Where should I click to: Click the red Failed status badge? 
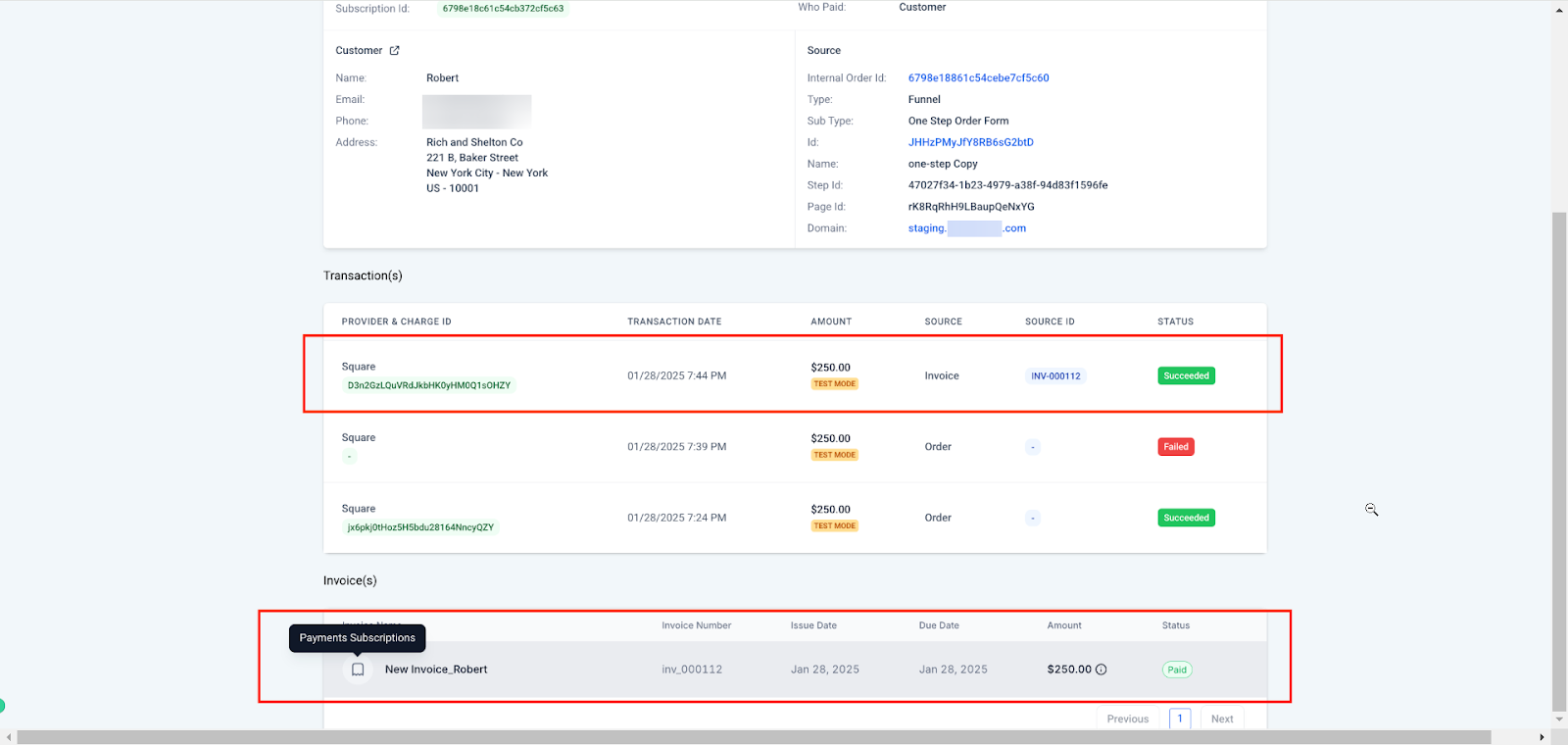click(x=1175, y=447)
